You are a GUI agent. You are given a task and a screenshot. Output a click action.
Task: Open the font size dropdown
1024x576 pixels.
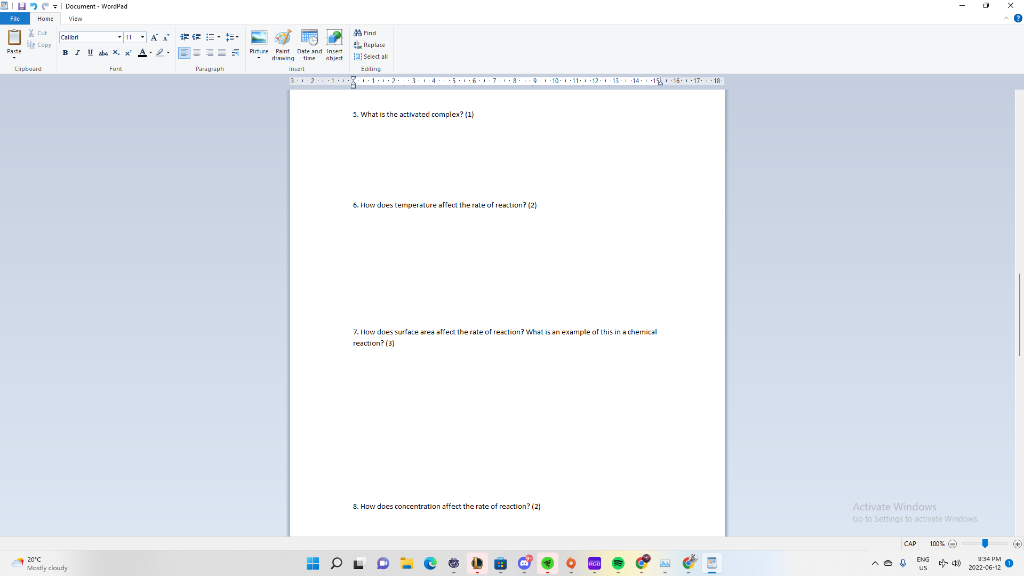(x=141, y=37)
